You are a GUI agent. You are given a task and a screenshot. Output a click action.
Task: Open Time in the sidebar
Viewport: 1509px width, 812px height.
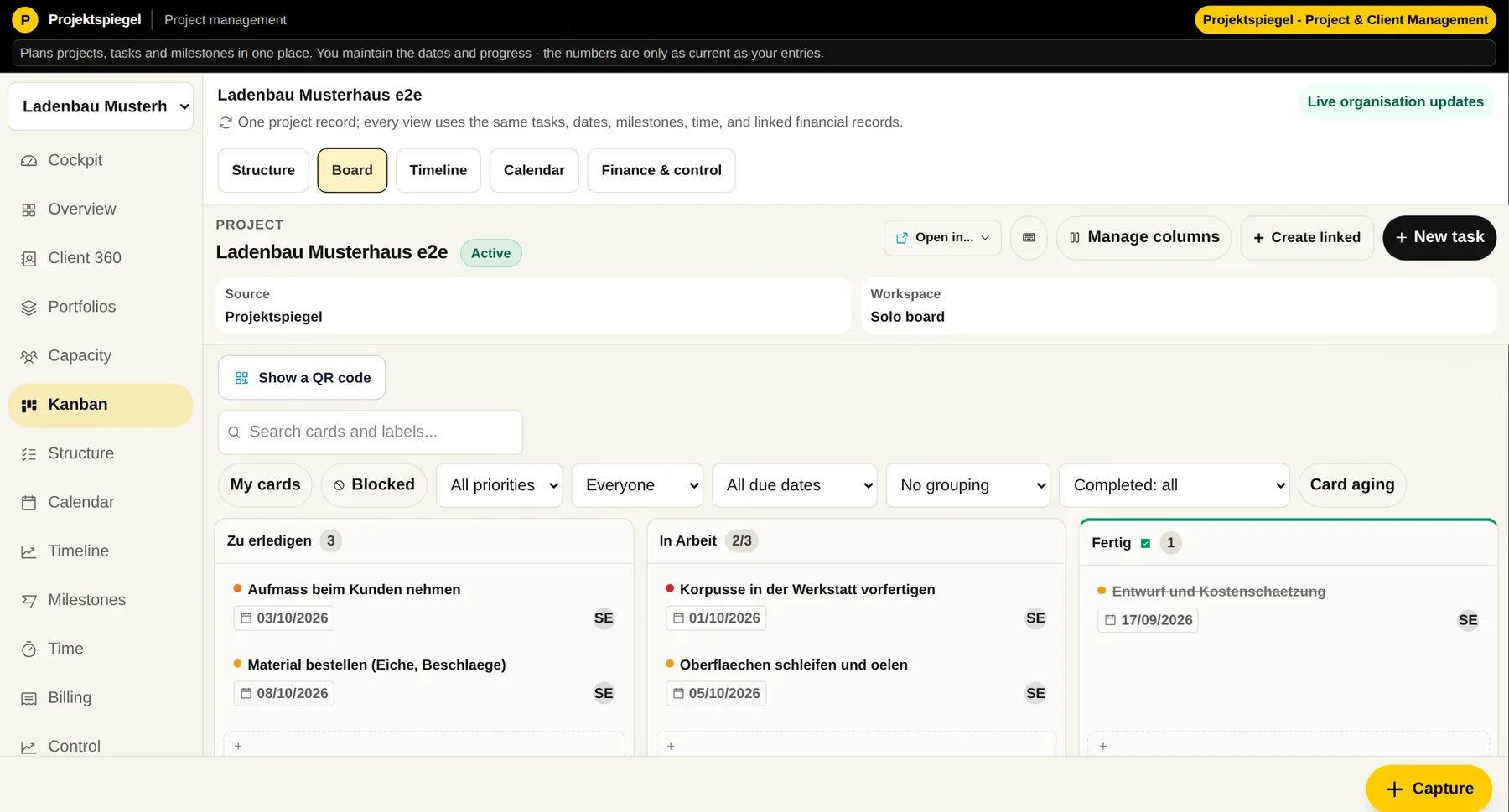pos(101,649)
